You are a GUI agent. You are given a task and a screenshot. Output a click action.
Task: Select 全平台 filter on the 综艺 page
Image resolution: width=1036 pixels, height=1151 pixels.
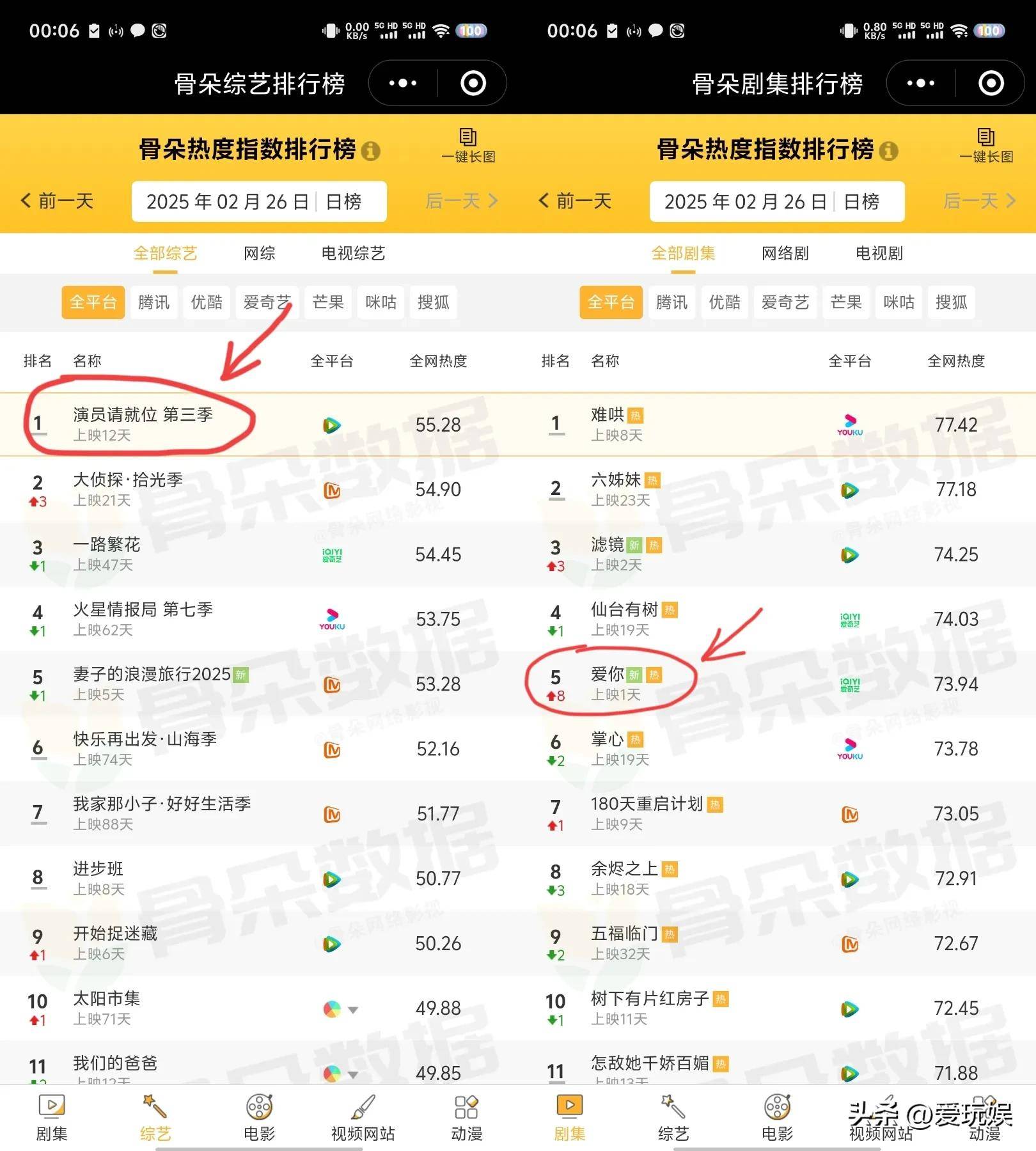[93, 302]
